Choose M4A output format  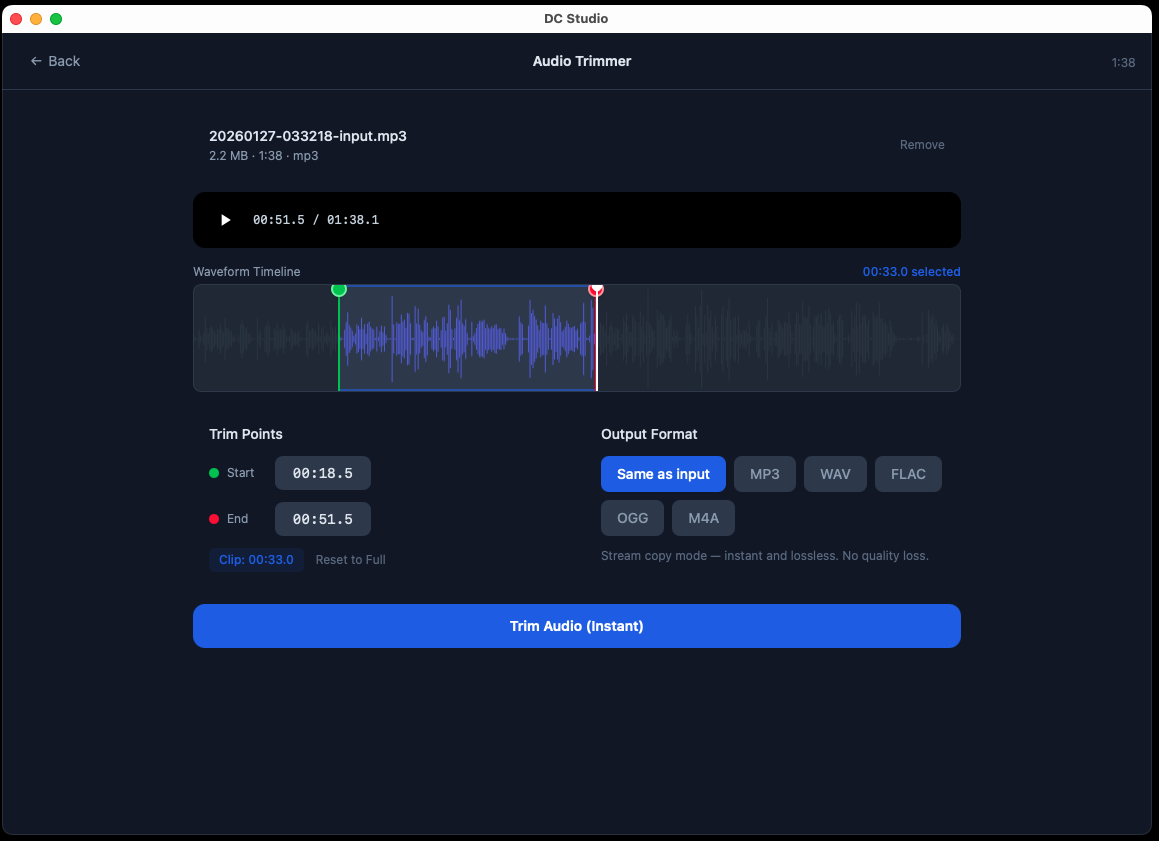pyautogui.click(x=703, y=517)
